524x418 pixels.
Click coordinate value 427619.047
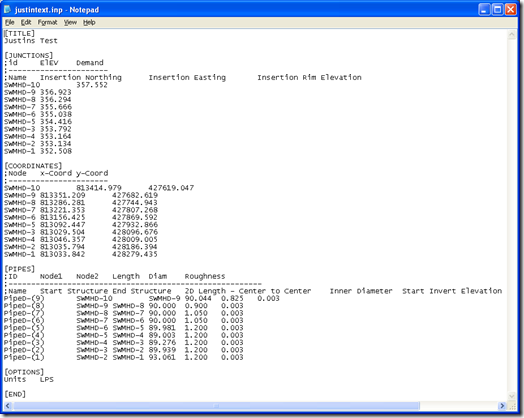tap(171, 188)
